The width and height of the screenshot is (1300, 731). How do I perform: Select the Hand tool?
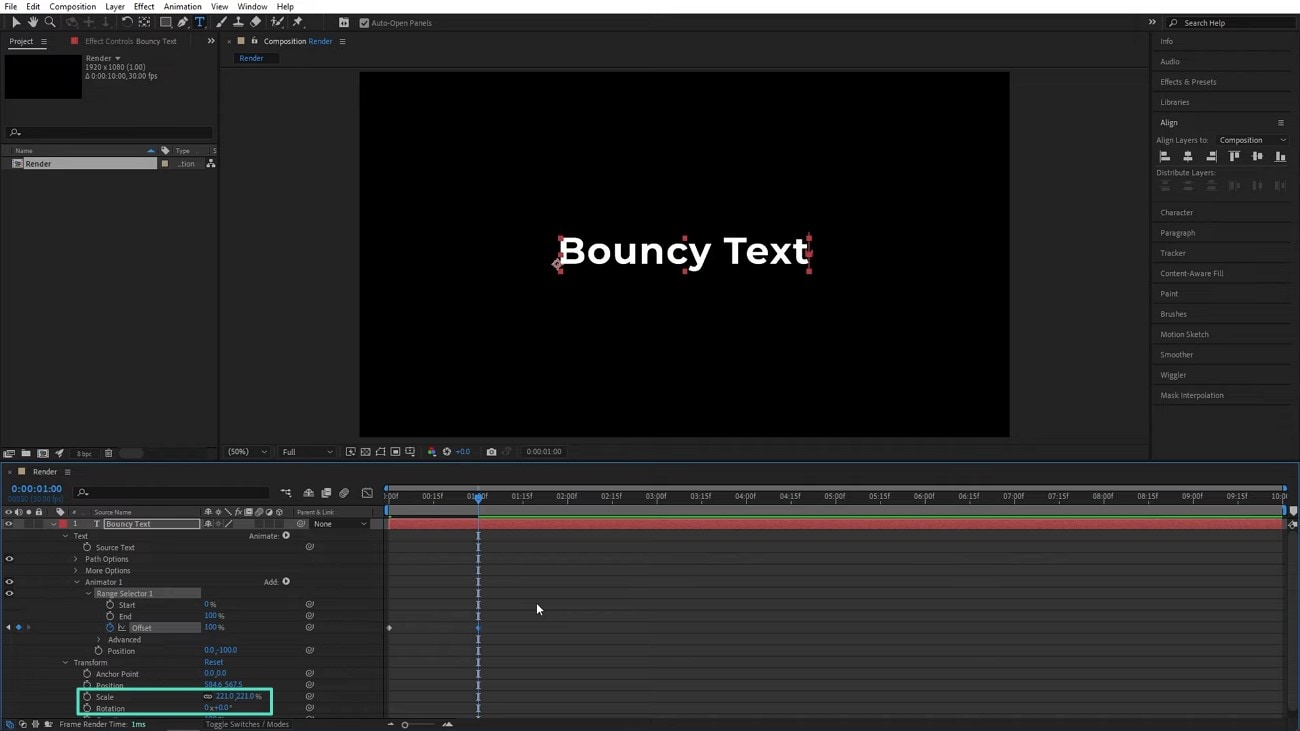point(33,22)
